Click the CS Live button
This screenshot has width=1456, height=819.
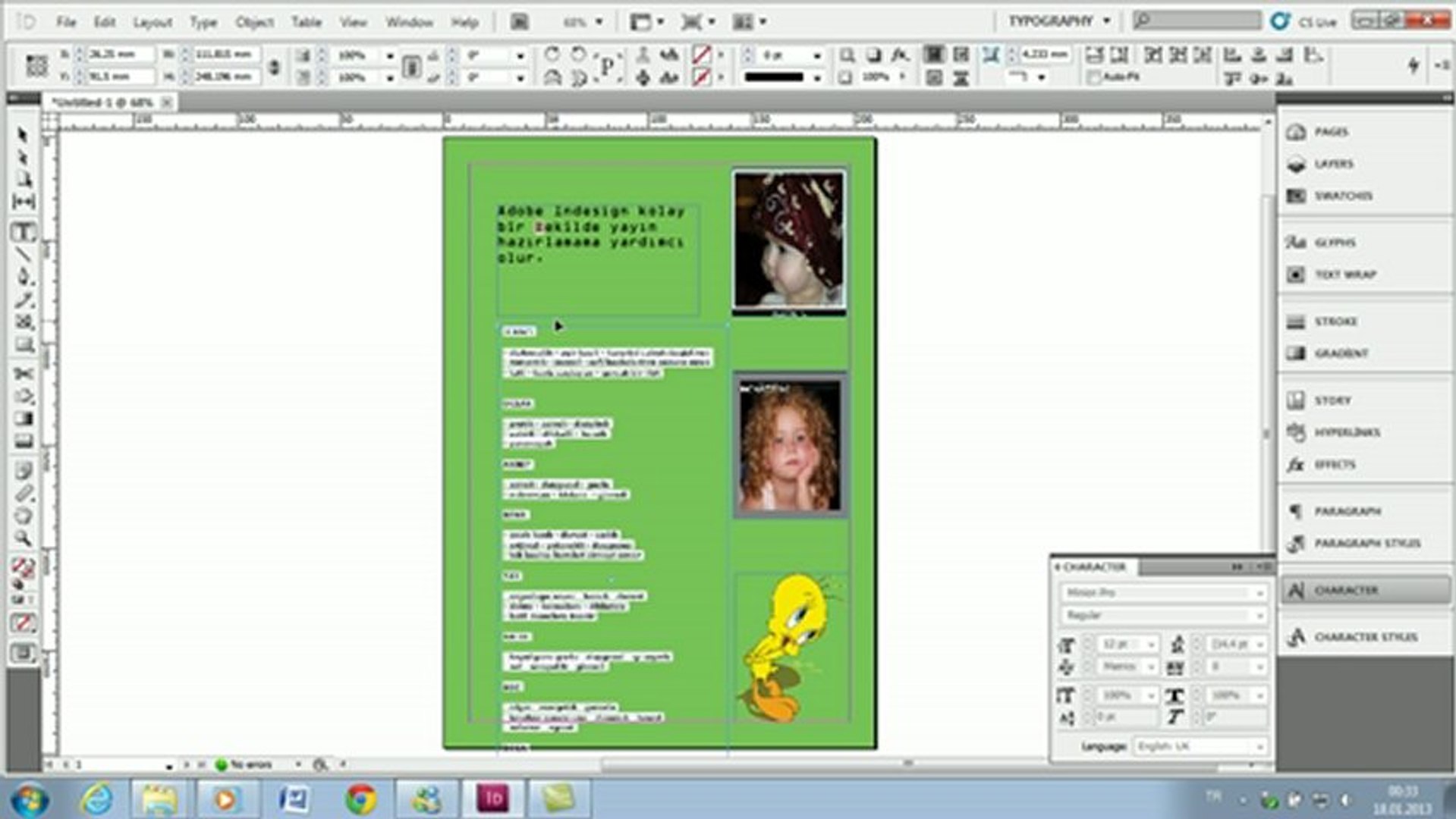1303,21
